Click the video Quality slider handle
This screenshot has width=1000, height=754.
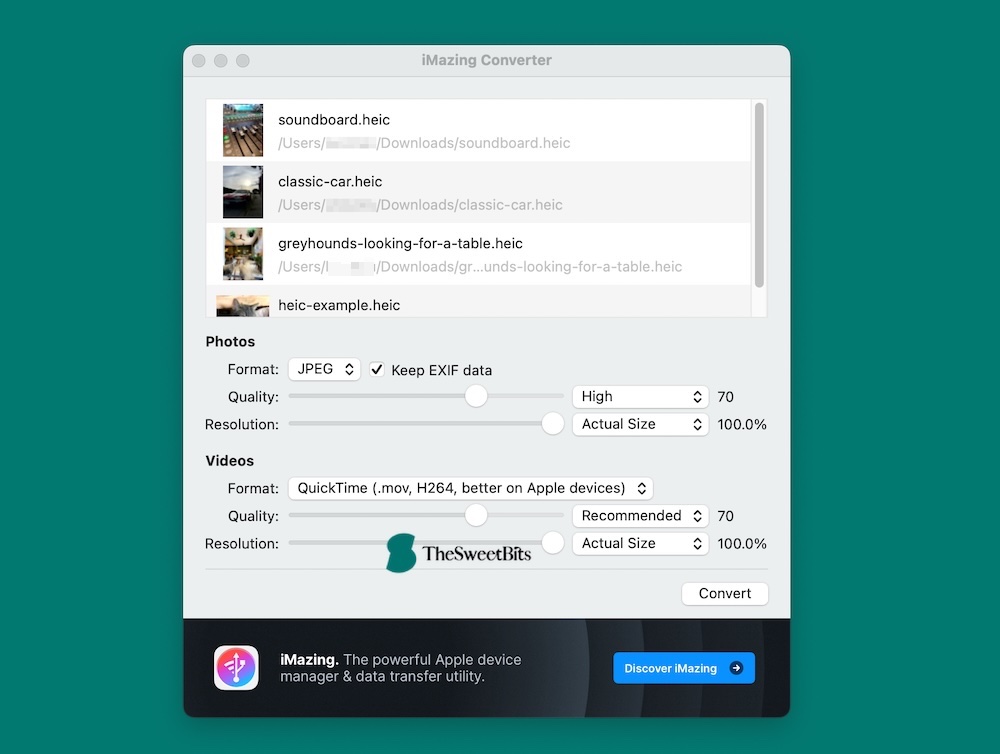click(476, 515)
